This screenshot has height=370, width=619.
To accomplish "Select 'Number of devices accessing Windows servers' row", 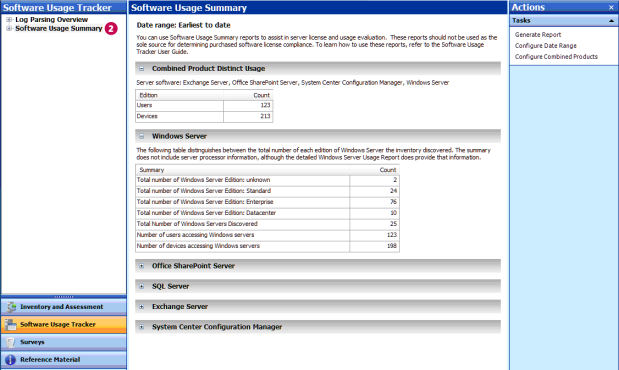I will 267,246.
